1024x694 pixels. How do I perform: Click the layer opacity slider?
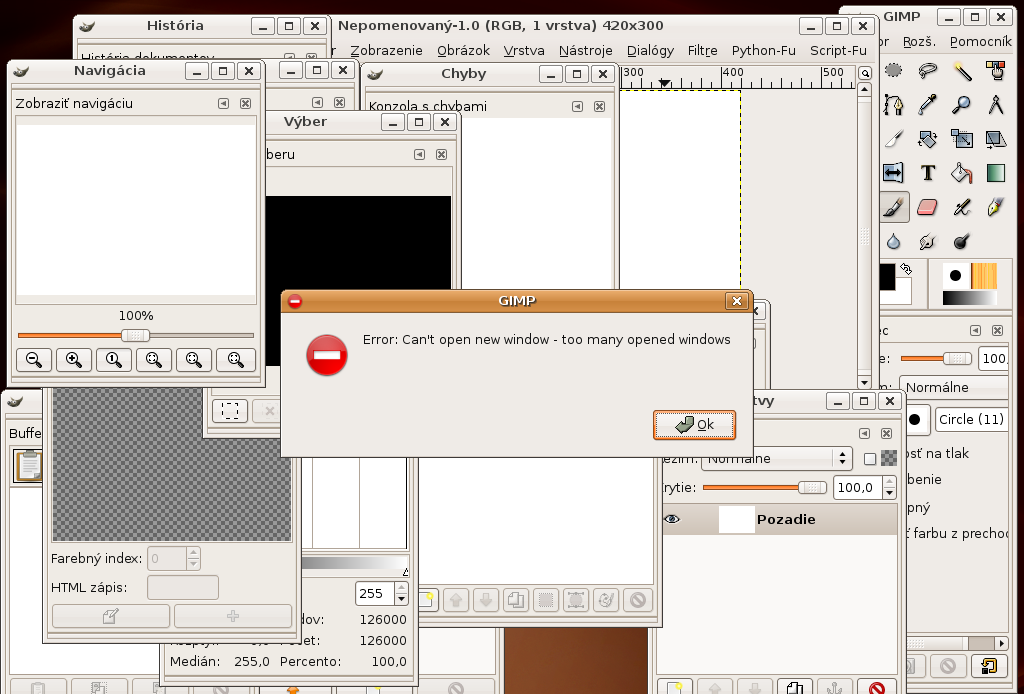765,487
